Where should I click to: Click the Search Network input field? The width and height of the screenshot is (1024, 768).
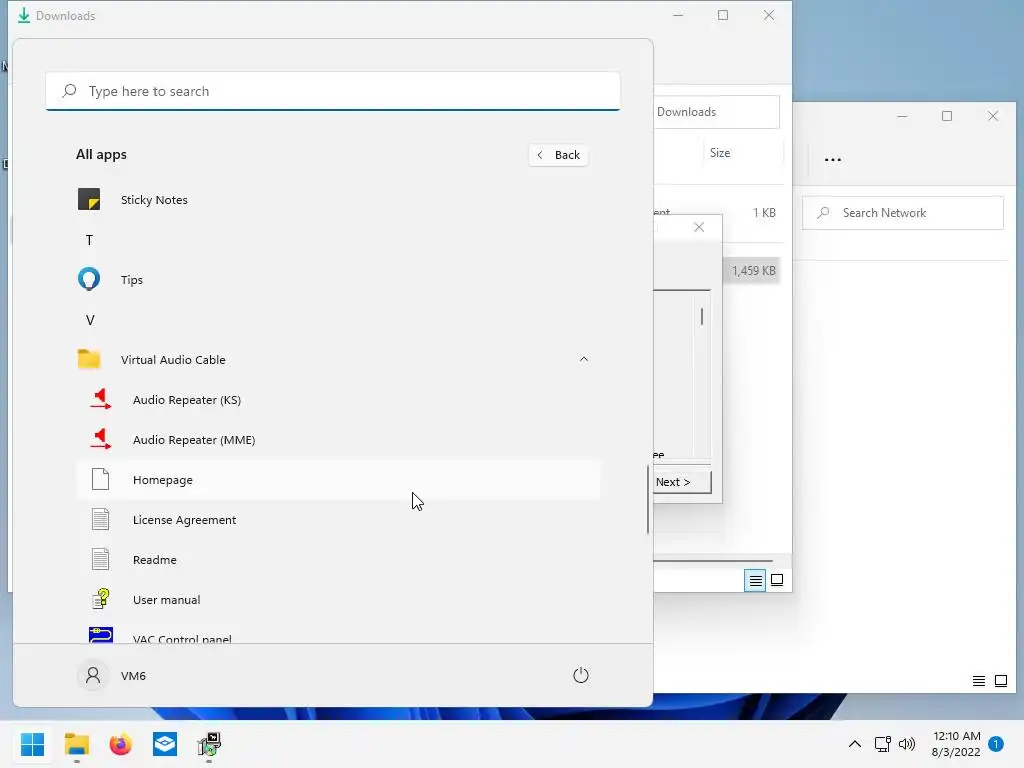(903, 213)
